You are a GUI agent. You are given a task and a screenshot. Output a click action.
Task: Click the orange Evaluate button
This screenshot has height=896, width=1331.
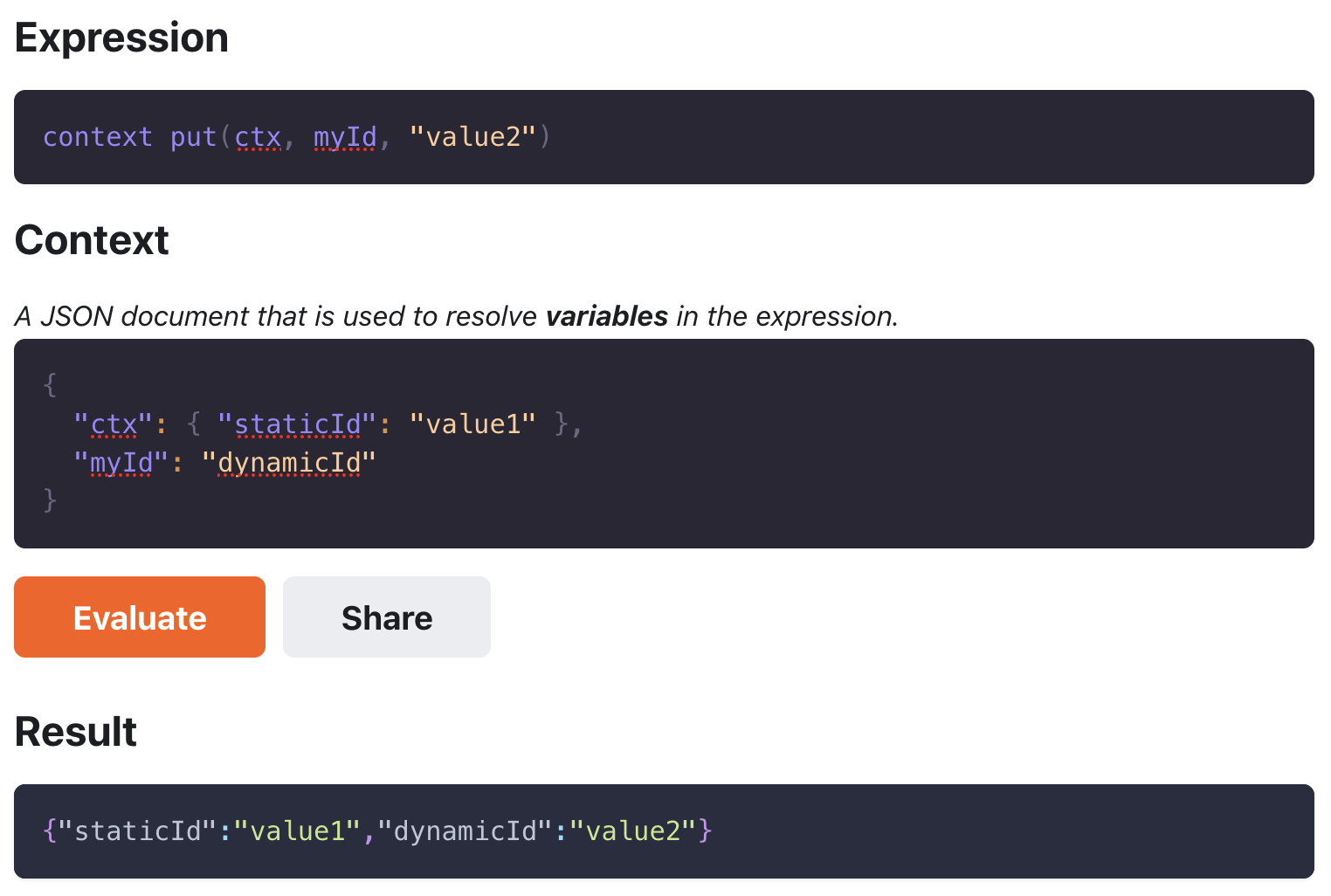[x=140, y=617]
